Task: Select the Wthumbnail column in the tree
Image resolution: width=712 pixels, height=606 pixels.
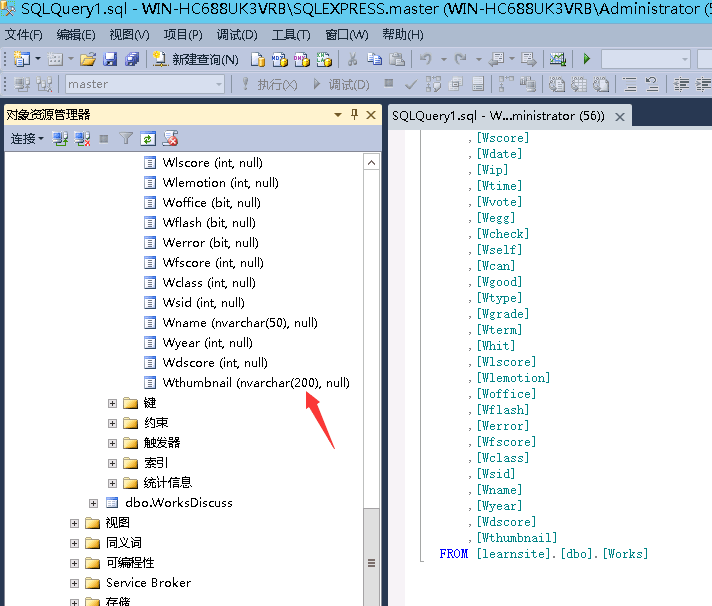Action: [x=256, y=383]
